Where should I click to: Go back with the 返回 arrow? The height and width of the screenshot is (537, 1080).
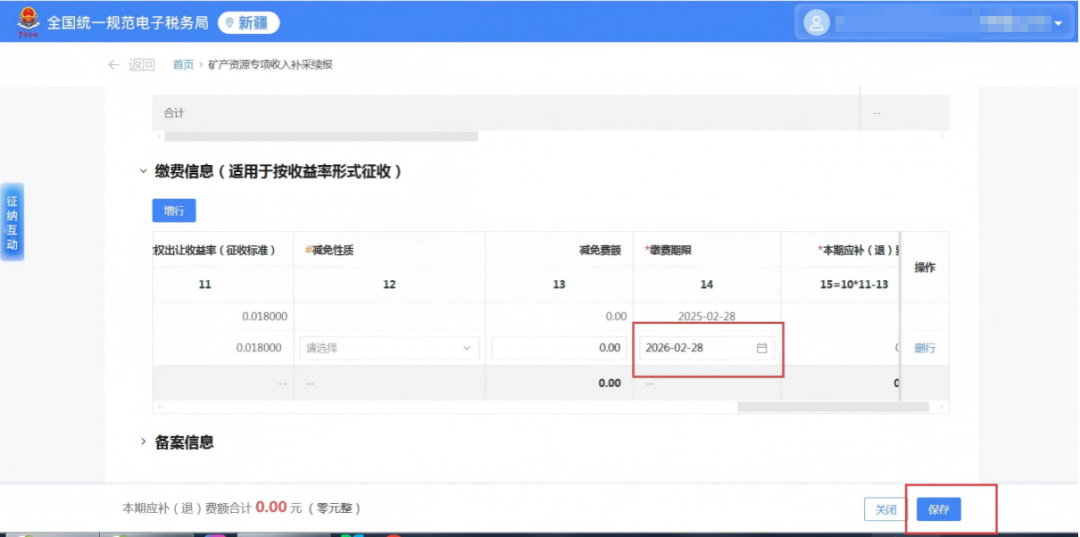coord(131,65)
